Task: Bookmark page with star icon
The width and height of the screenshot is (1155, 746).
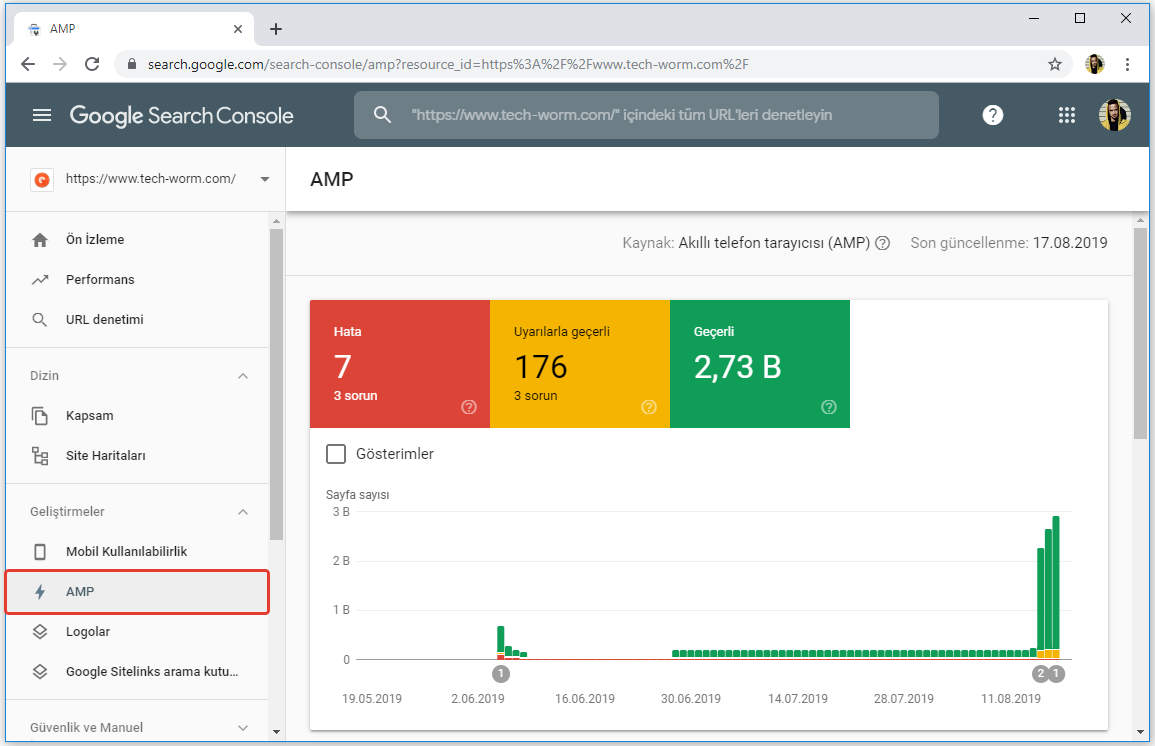Action: [x=1054, y=64]
